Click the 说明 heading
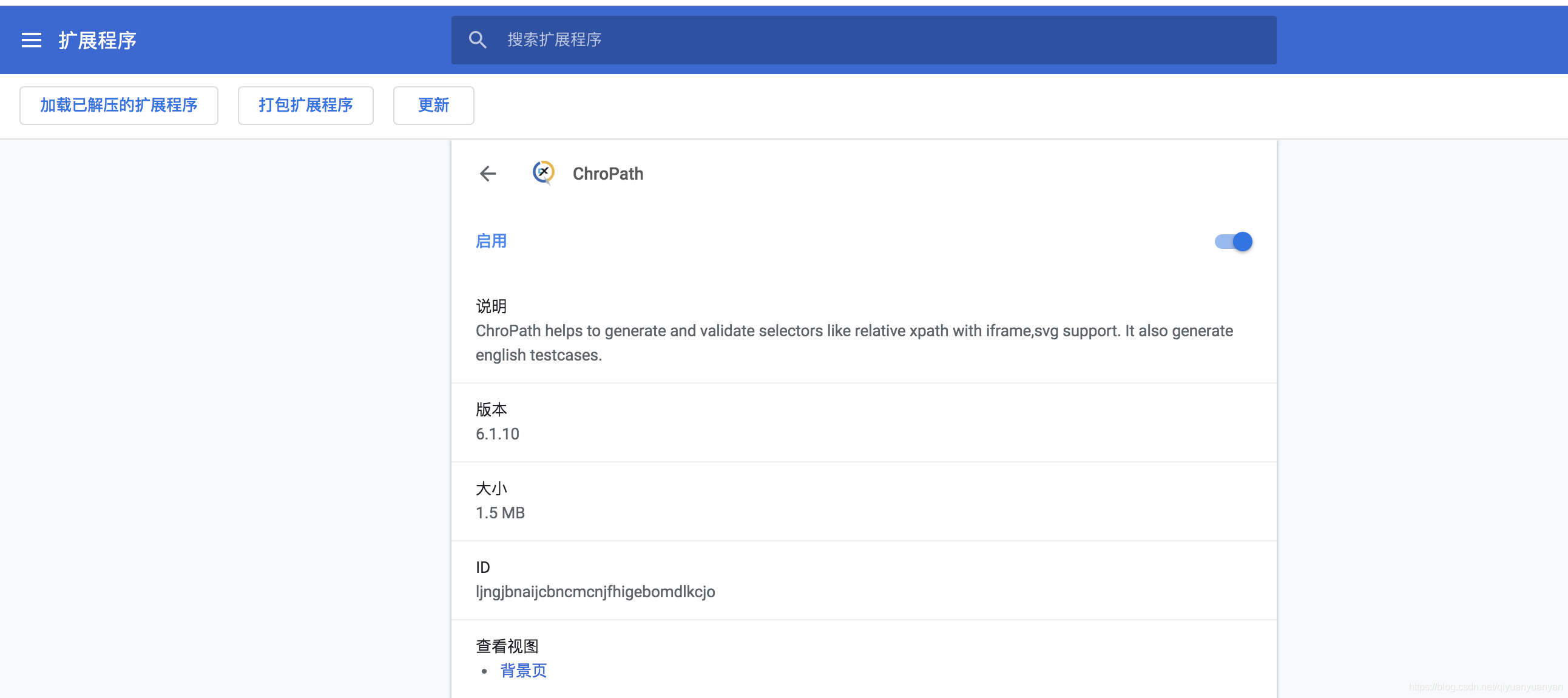Screen dimensions: 1568x698 tap(491, 306)
